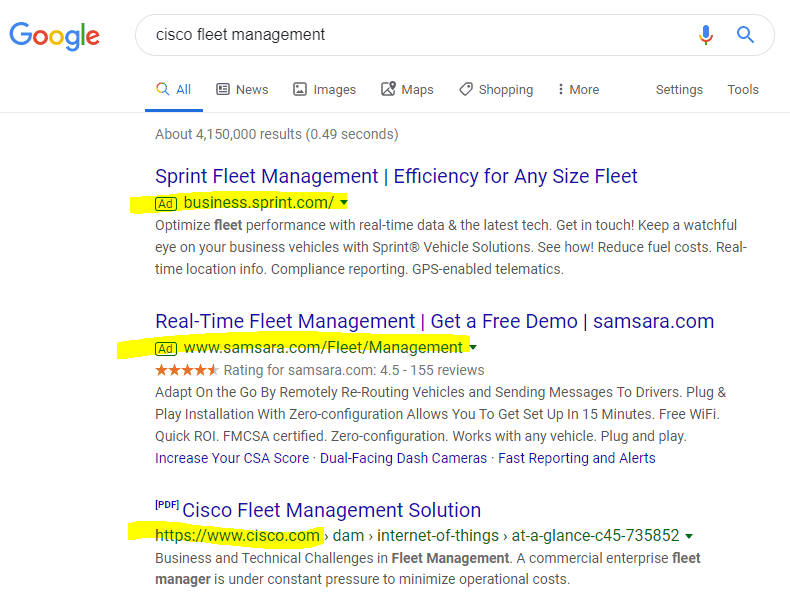Click the News tab newspaper icon
Screen dimensions: 790x594
[223, 89]
